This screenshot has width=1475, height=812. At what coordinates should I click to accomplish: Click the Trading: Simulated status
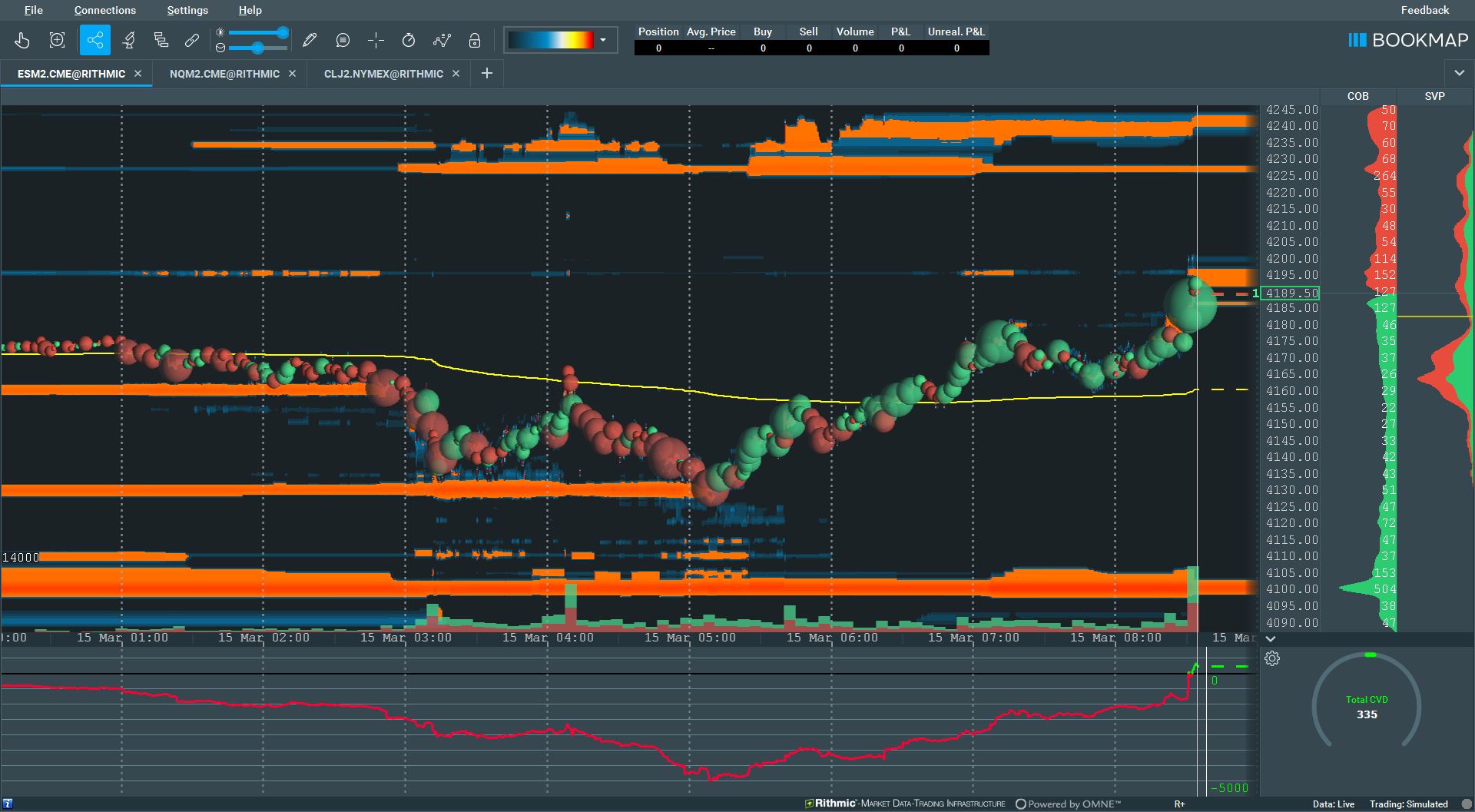click(1408, 804)
